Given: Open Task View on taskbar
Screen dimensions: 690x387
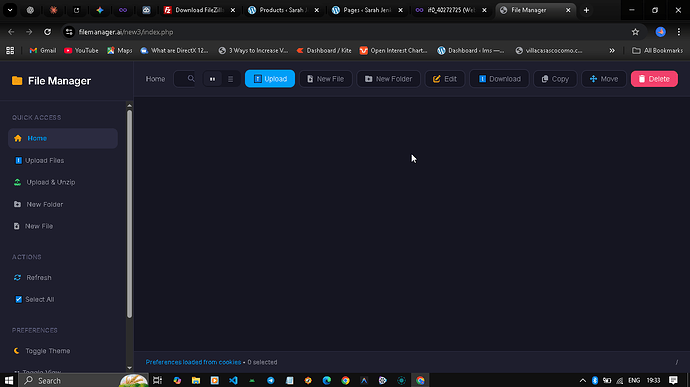Looking at the screenshot, I should coord(158,380).
